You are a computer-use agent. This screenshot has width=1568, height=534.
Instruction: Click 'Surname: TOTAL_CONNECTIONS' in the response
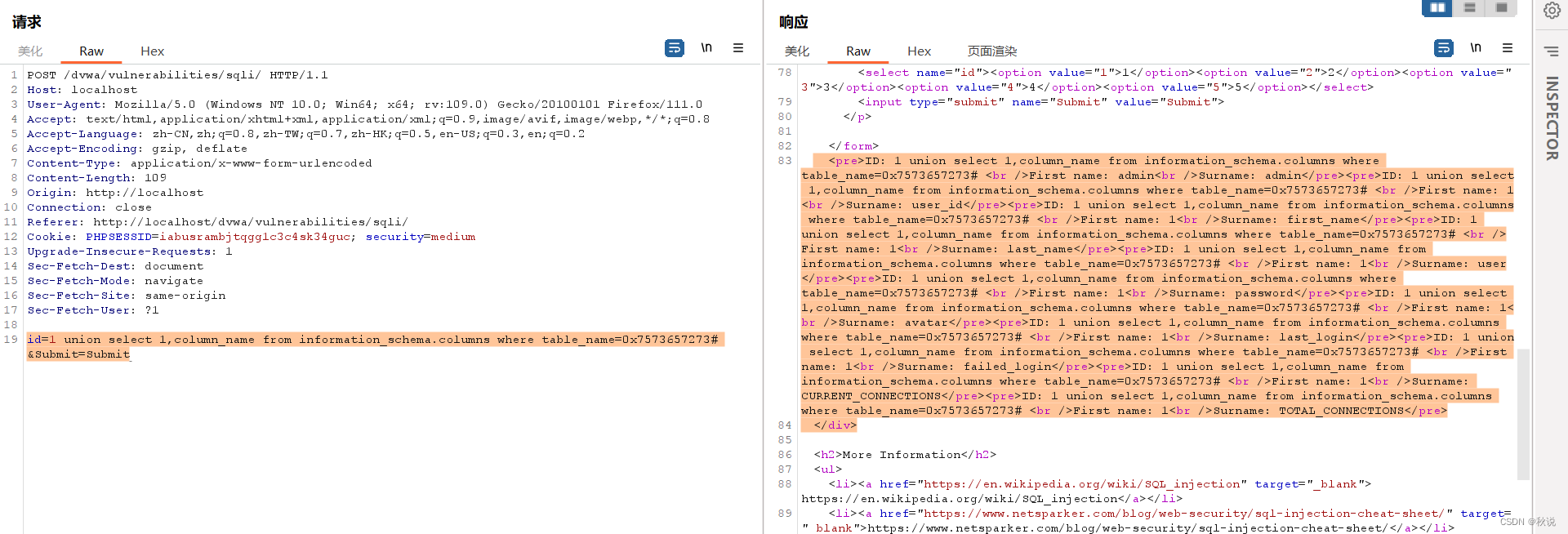(x=1308, y=411)
